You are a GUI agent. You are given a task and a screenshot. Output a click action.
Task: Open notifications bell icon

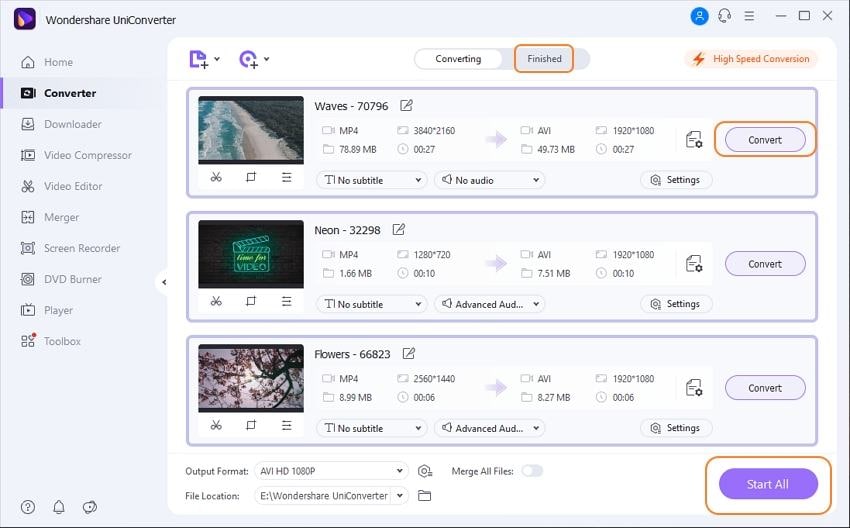pyautogui.click(x=59, y=507)
